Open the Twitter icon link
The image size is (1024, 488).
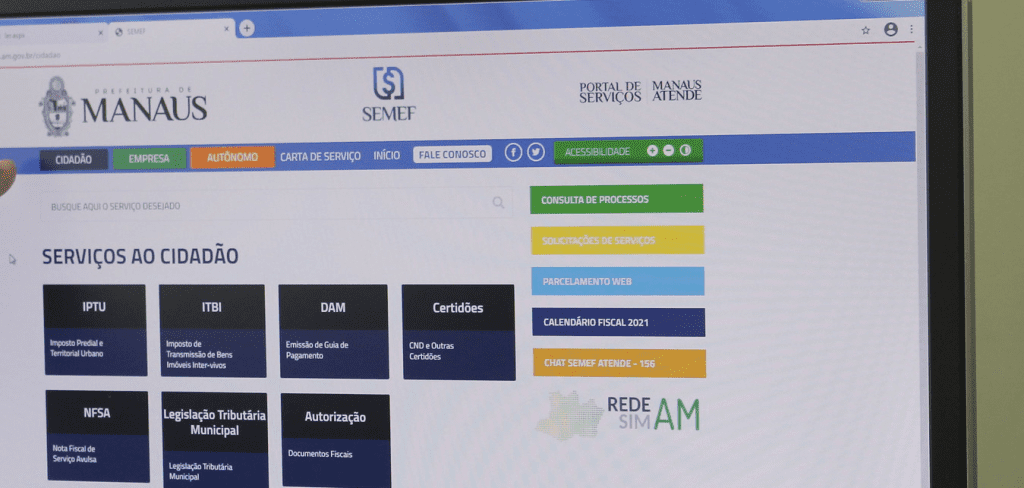[x=536, y=153]
